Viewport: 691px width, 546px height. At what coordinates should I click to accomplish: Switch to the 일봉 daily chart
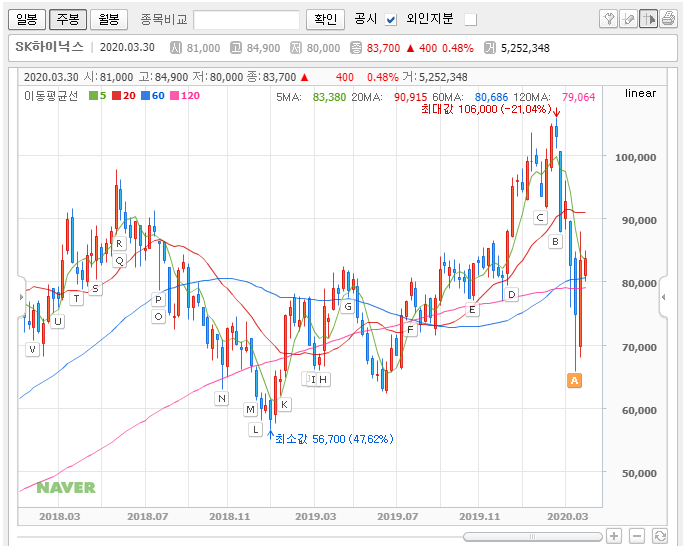pos(26,19)
